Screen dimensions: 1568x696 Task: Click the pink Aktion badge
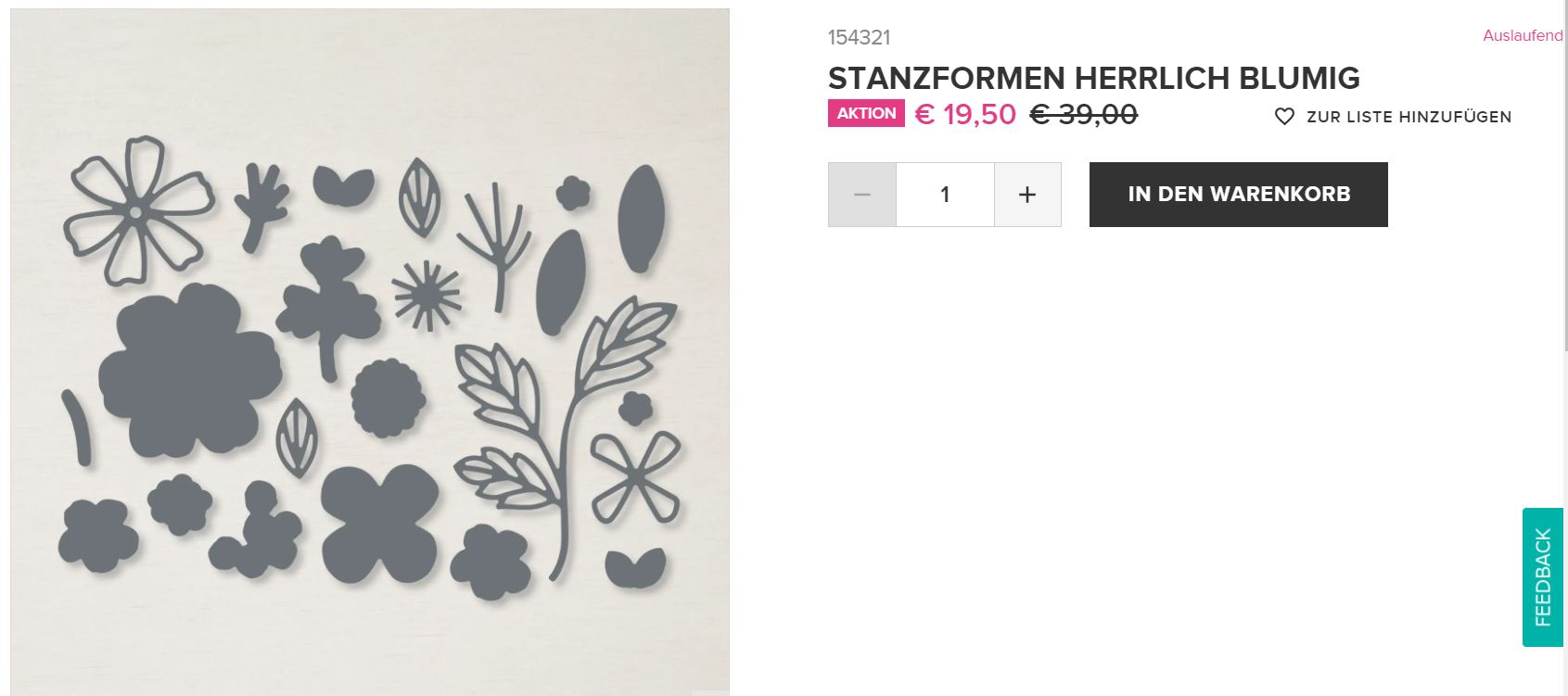point(866,113)
